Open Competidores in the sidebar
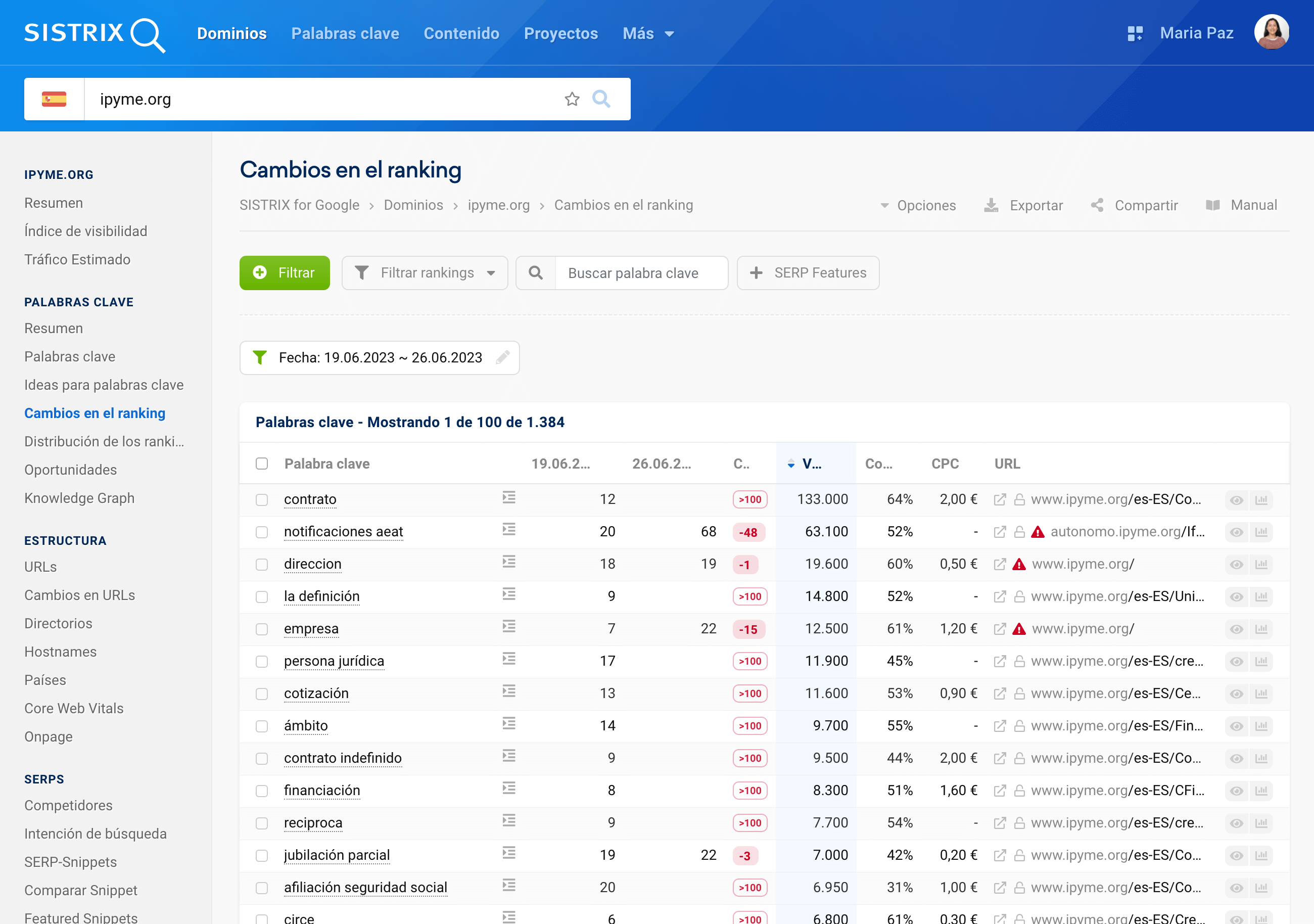This screenshot has height=924, width=1314. 68,806
